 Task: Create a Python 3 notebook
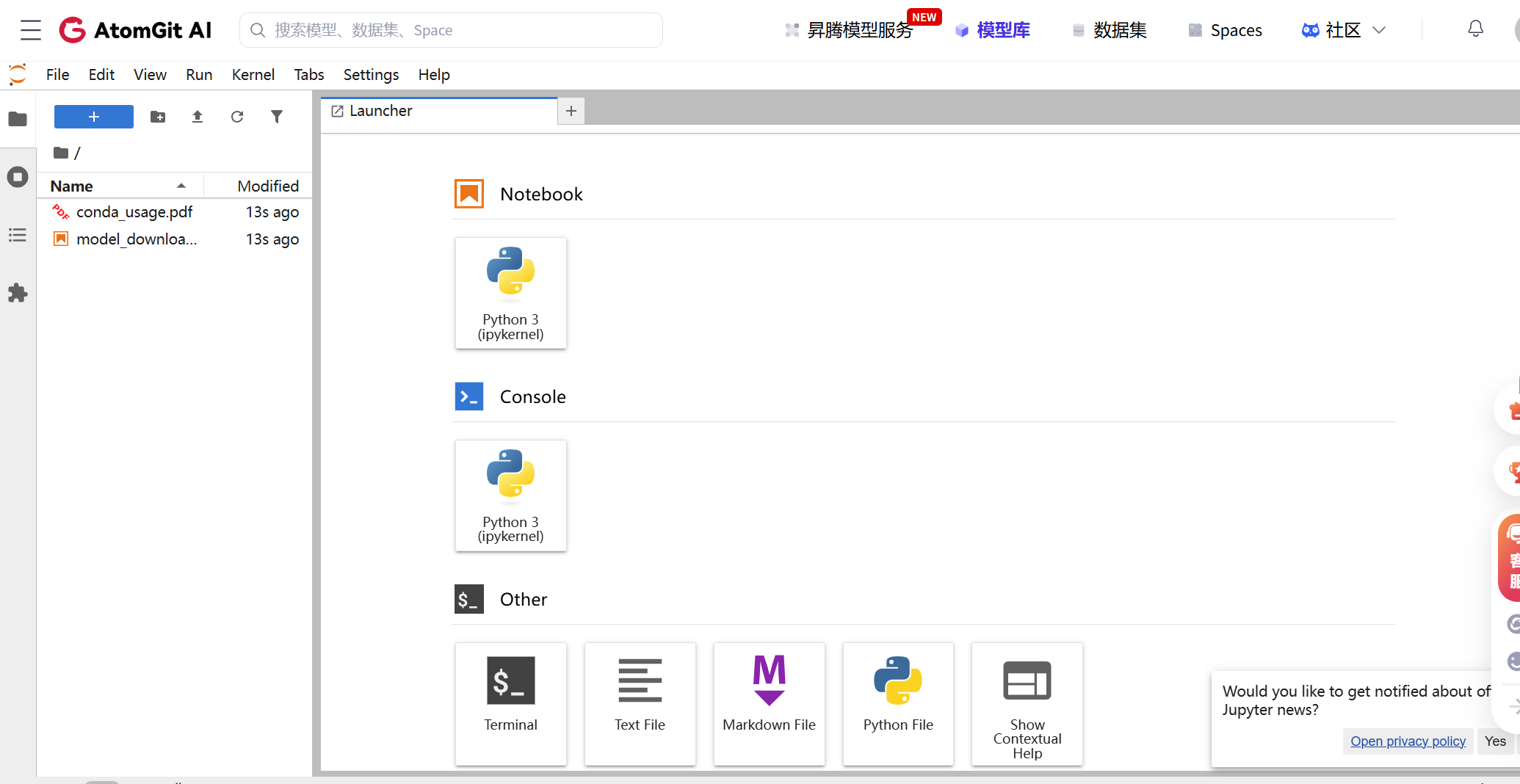point(511,293)
